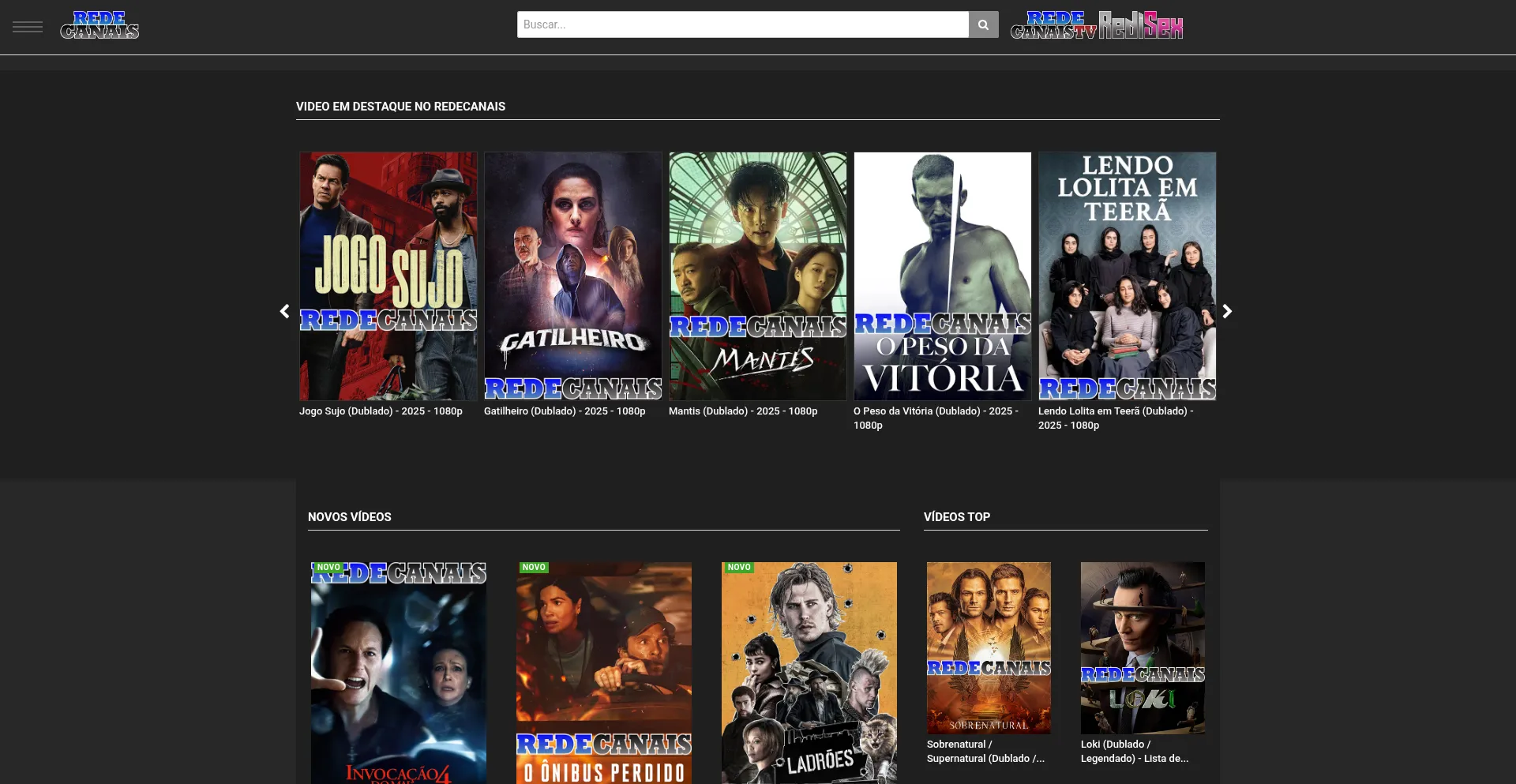
Task: Click the RedeCanais logo at top left
Action: (x=99, y=25)
